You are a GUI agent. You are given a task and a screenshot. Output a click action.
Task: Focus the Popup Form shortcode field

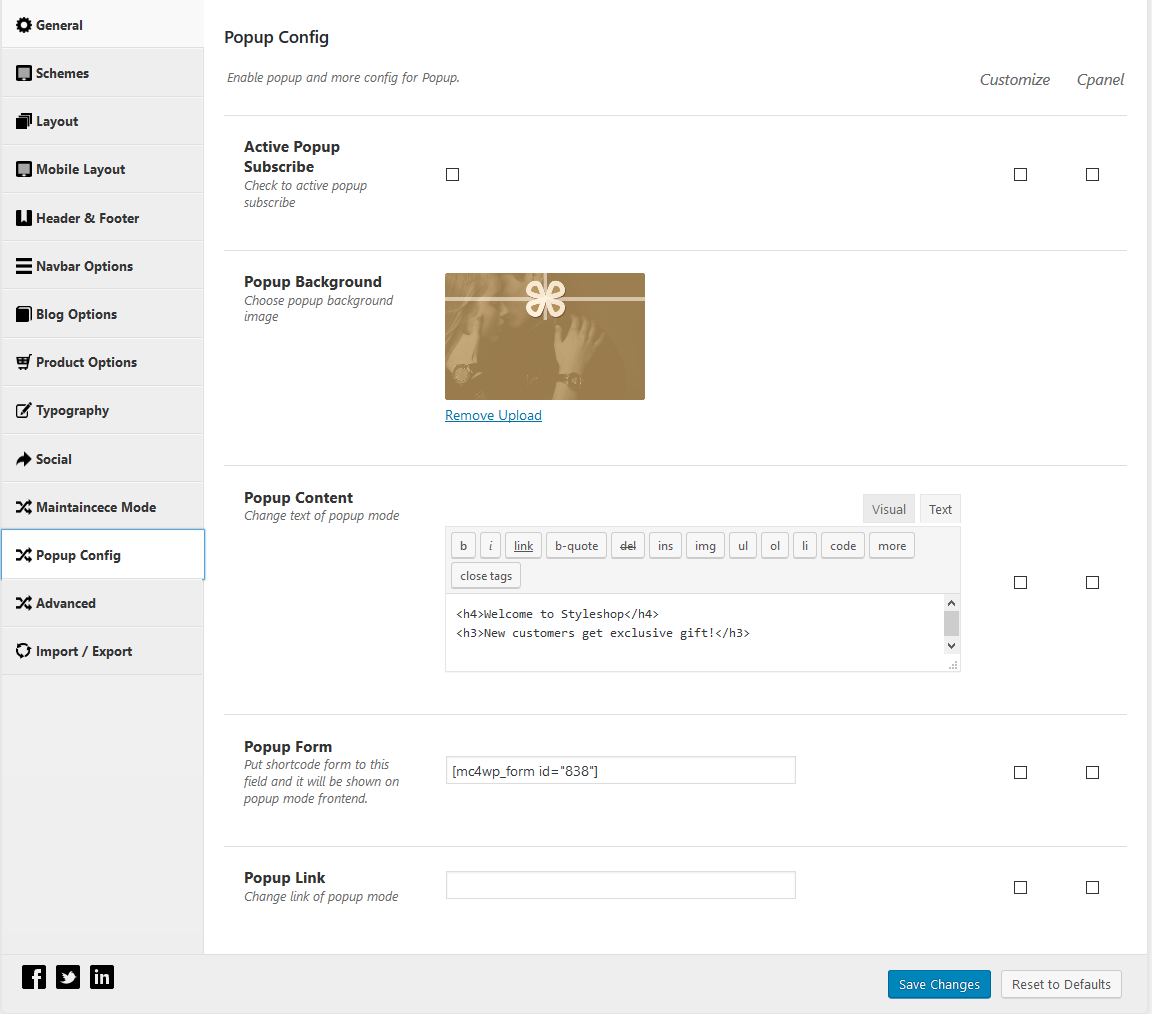tap(621, 770)
